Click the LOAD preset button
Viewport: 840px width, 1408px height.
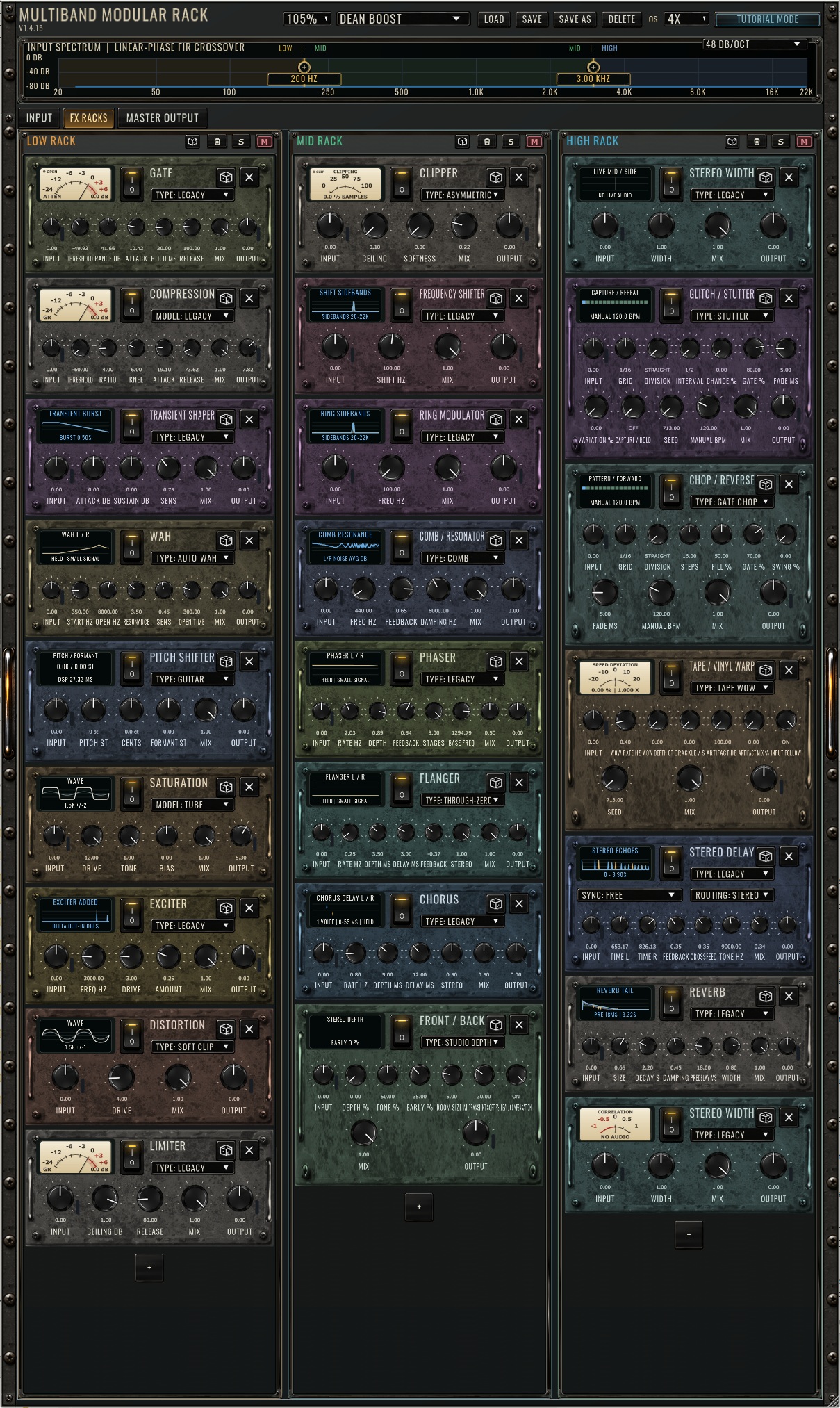pos(494,19)
